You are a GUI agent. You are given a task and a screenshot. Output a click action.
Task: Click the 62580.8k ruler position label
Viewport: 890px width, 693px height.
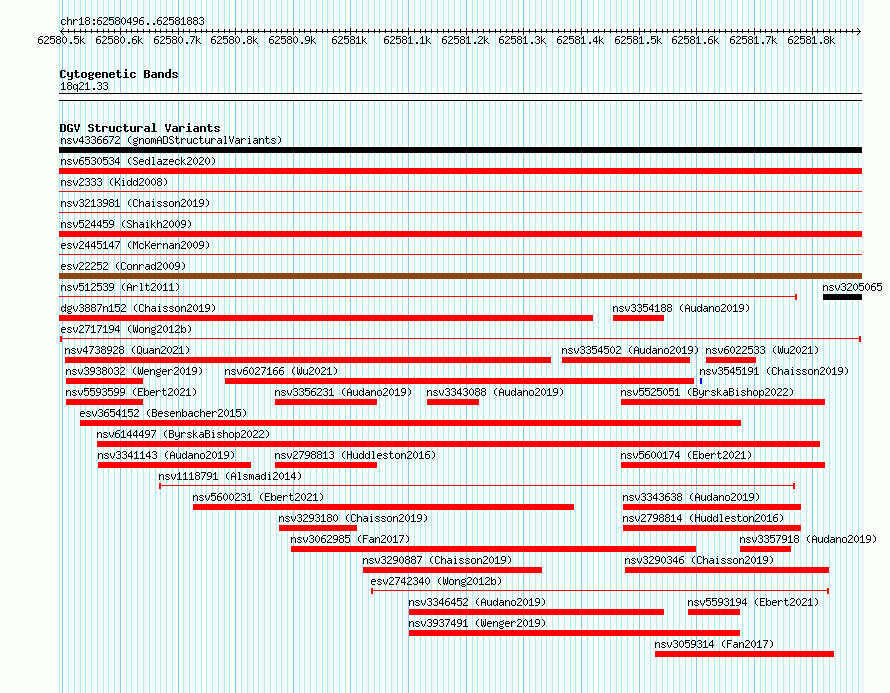click(234, 40)
